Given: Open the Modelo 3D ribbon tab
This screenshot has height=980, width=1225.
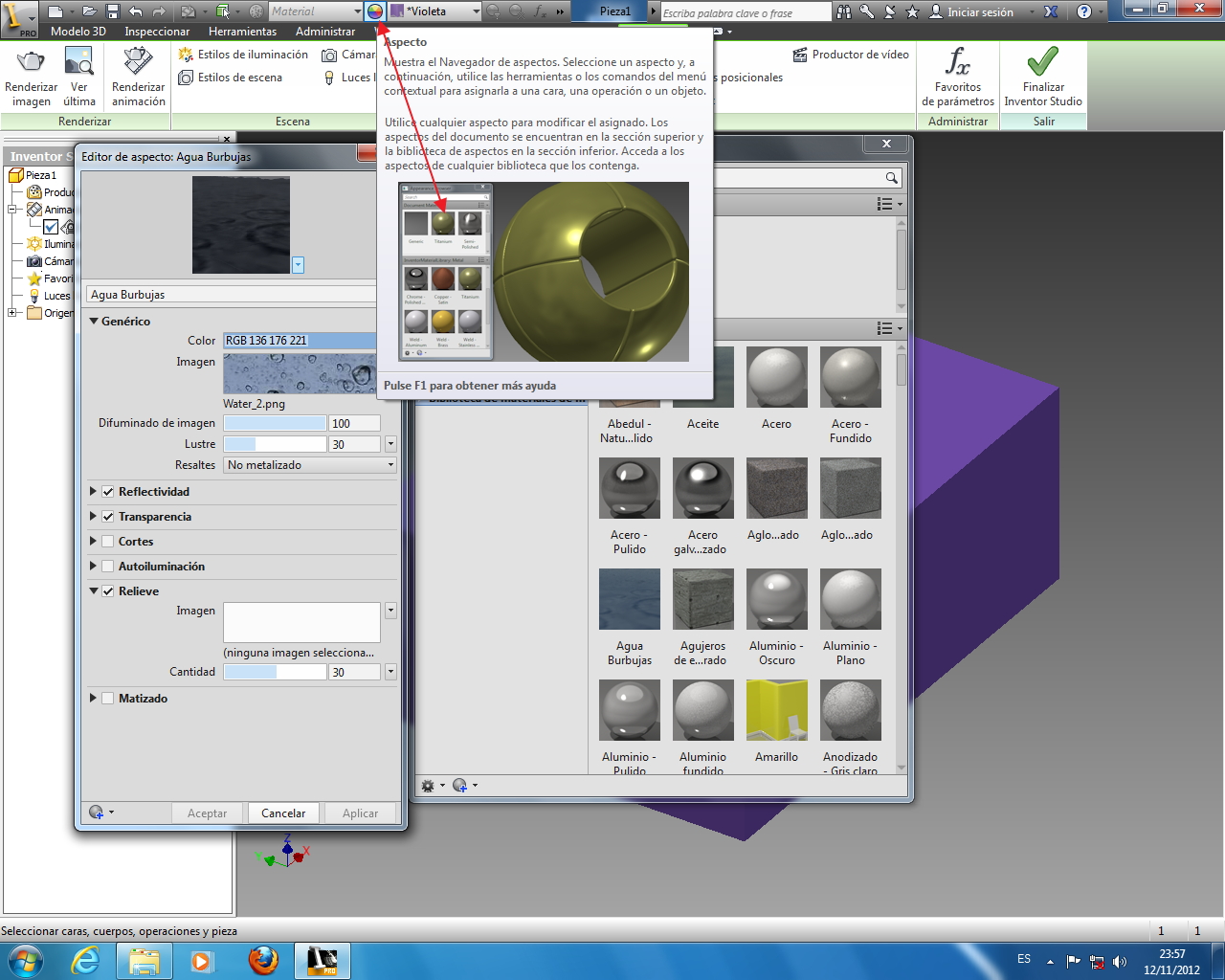Looking at the screenshot, I should (78, 32).
